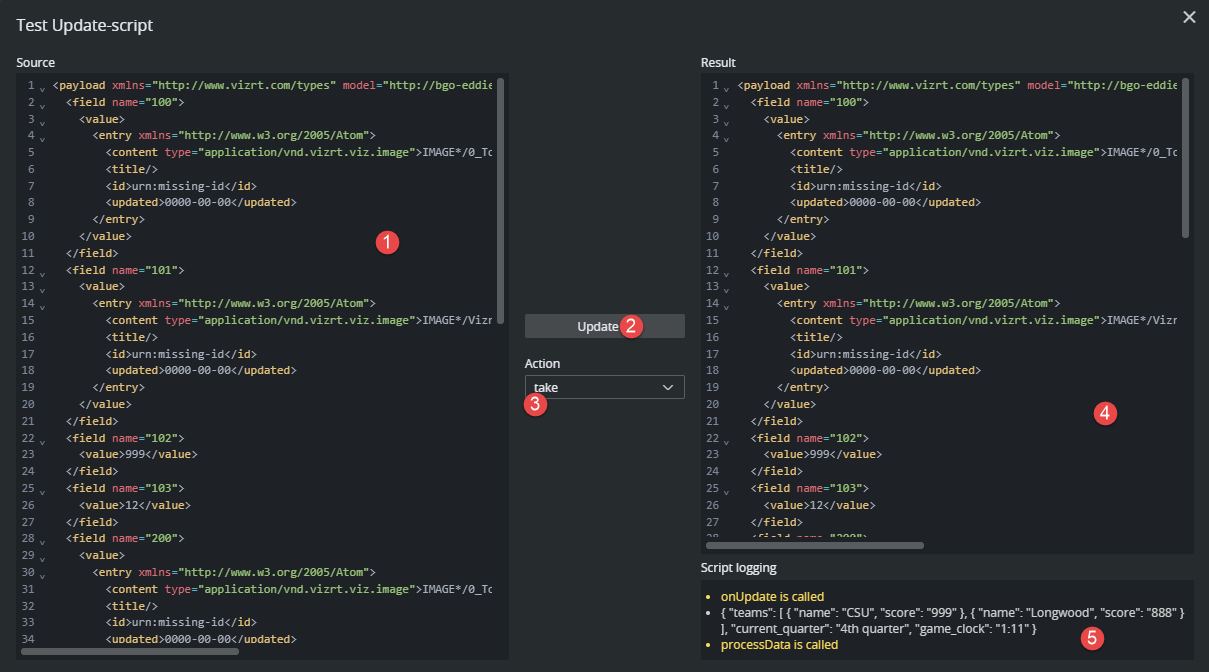This screenshot has width=1209, height=672.
Task: Collapse field name="101" in the Source editor
Action: click(x=41, y=272)
